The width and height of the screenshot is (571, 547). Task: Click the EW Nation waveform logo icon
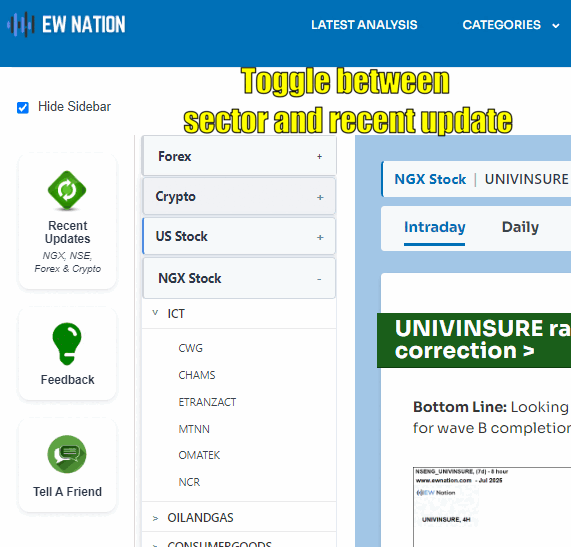pyautogui.click(x=21, y=25)
